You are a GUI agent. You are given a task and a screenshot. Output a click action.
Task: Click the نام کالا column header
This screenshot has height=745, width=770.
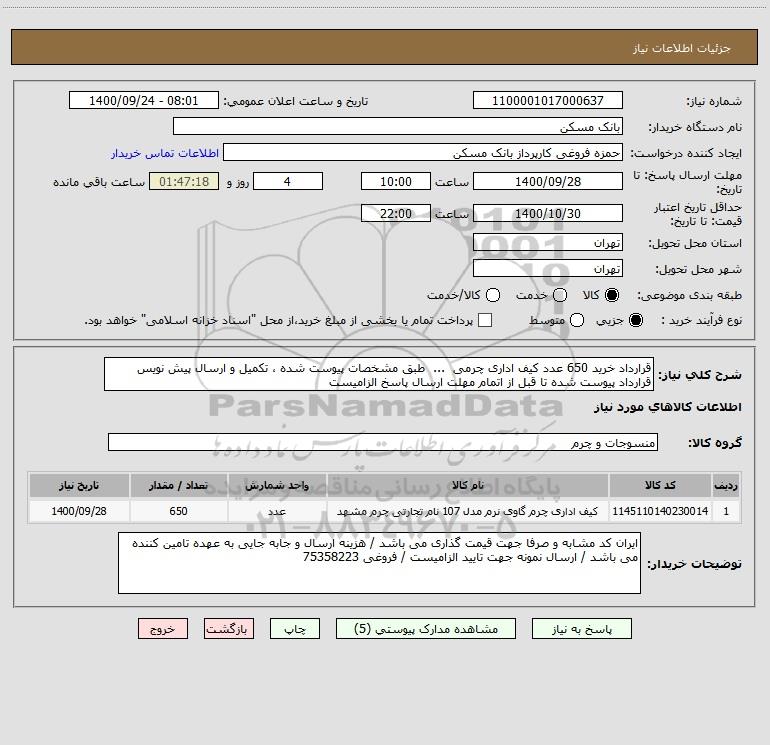click(x=468, y=486)
